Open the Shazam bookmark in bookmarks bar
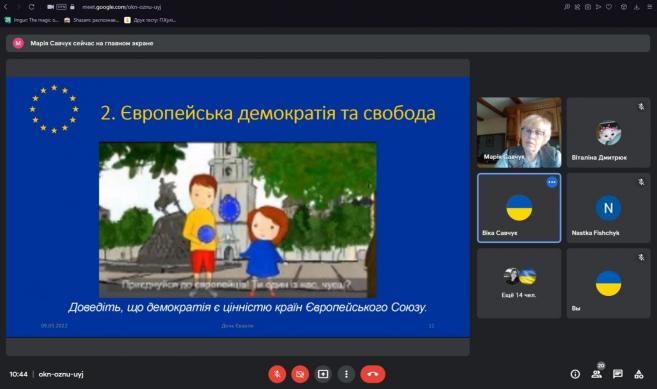 (92, 20)
